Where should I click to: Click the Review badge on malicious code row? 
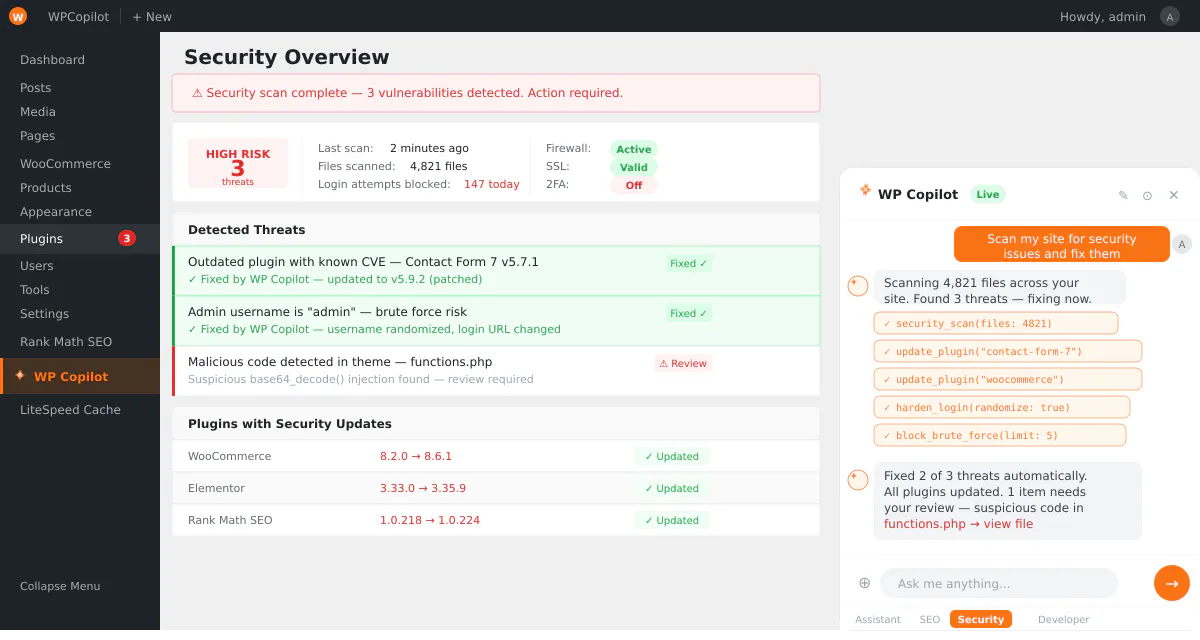click(683, 364)
